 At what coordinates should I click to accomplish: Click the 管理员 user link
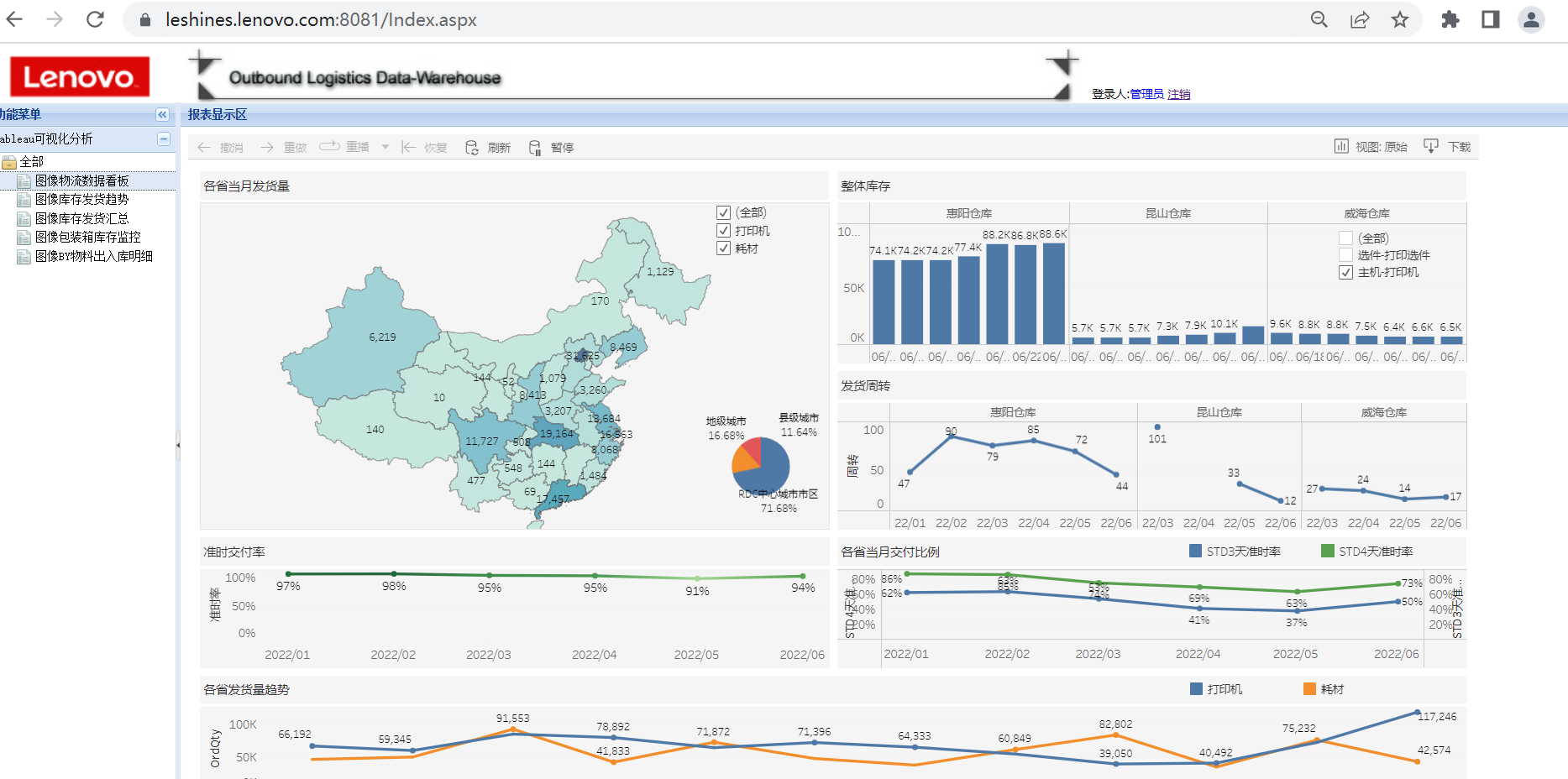point(1146,94)
